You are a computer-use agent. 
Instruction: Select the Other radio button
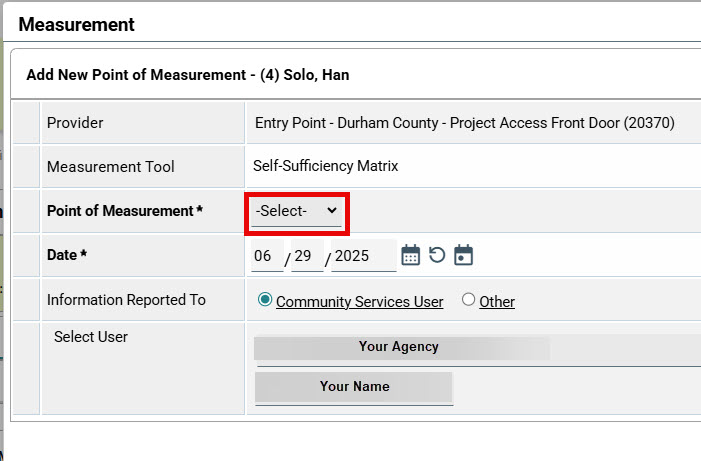pyautogui.click(x=468, y=300)
